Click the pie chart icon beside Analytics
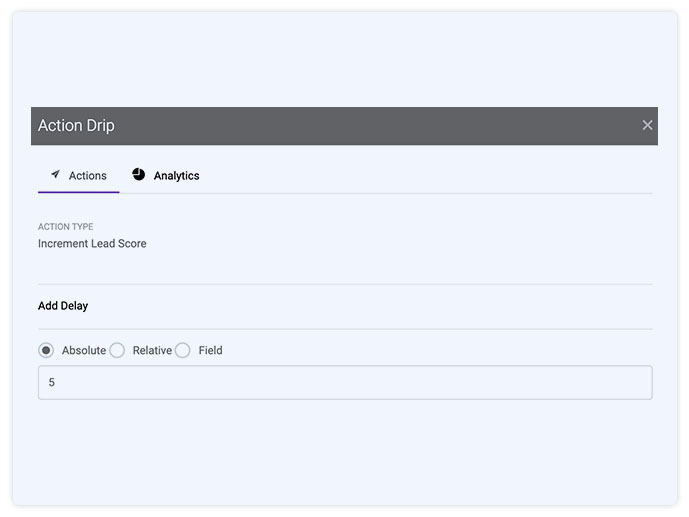Screen dimensions: 689x517 [139, 175]
